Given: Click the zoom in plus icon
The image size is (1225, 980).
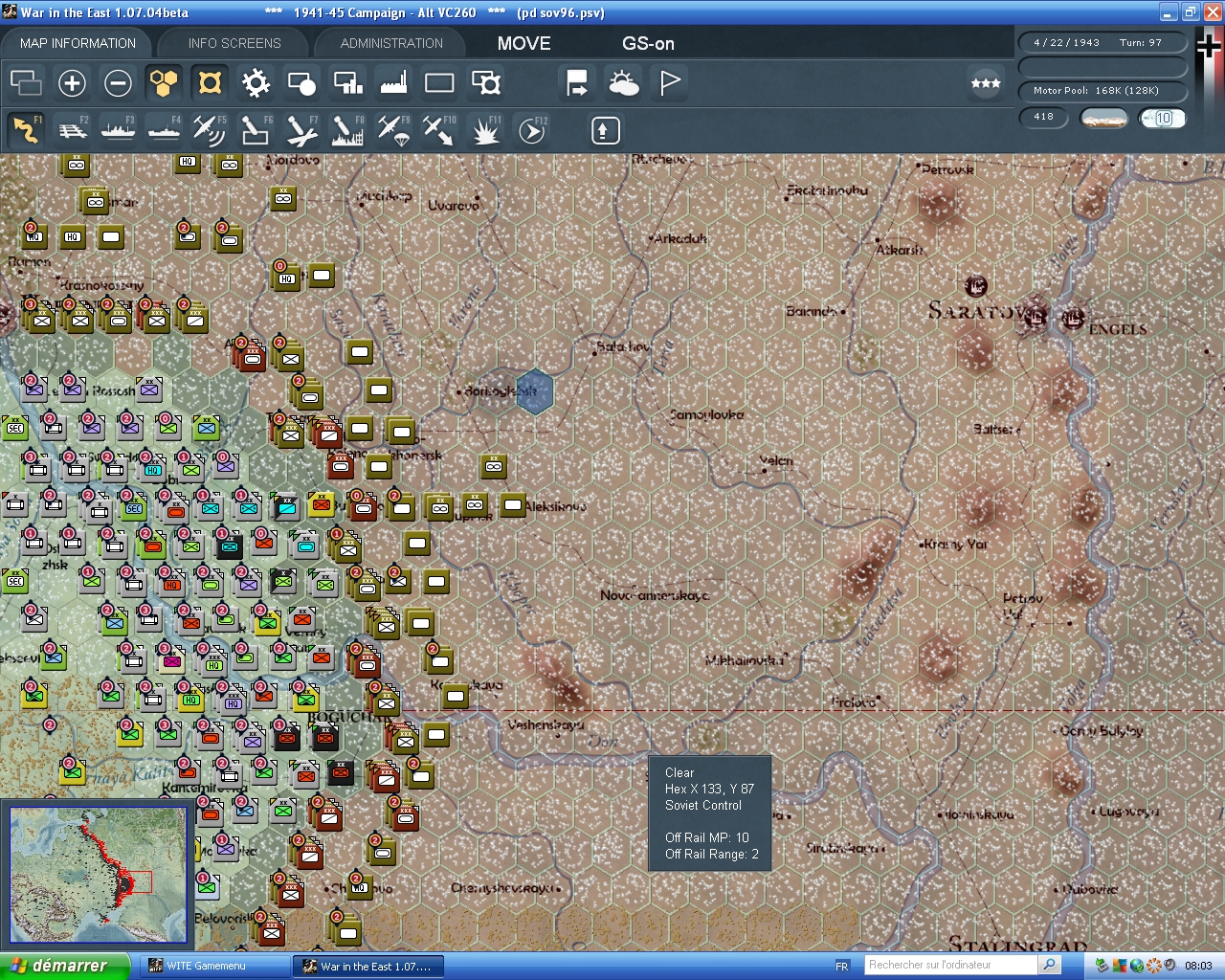Looking at the screenshot, I should click(72, 83).
